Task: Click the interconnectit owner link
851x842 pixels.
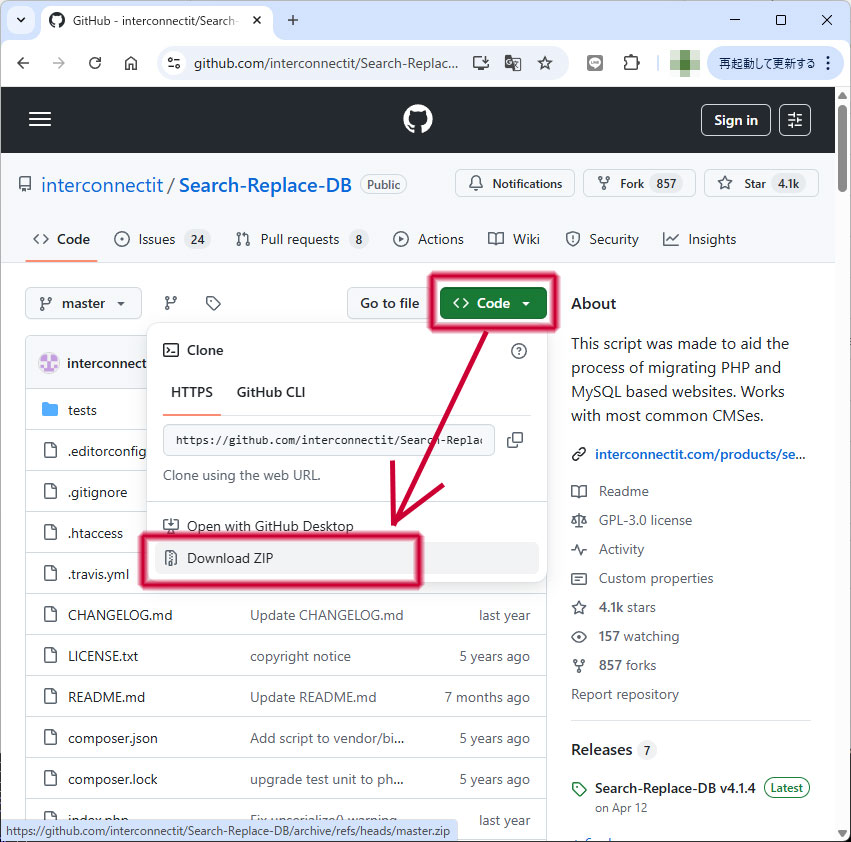Action: click(102, 185)
